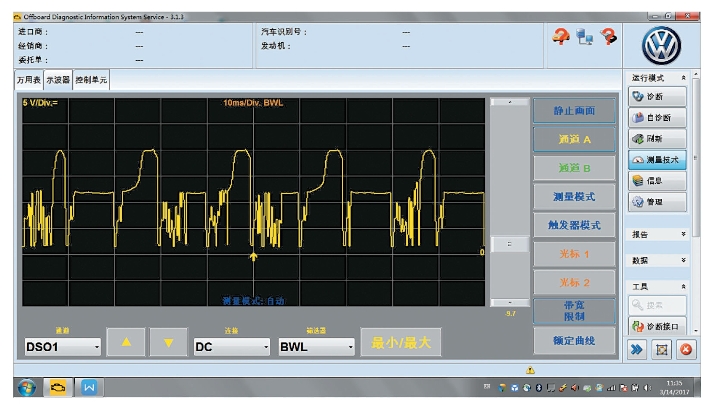Click the 诊断 (Diagnosis) mode icon button
The width and height of the screenshot is (714, 410).
(x=658, y=96)
